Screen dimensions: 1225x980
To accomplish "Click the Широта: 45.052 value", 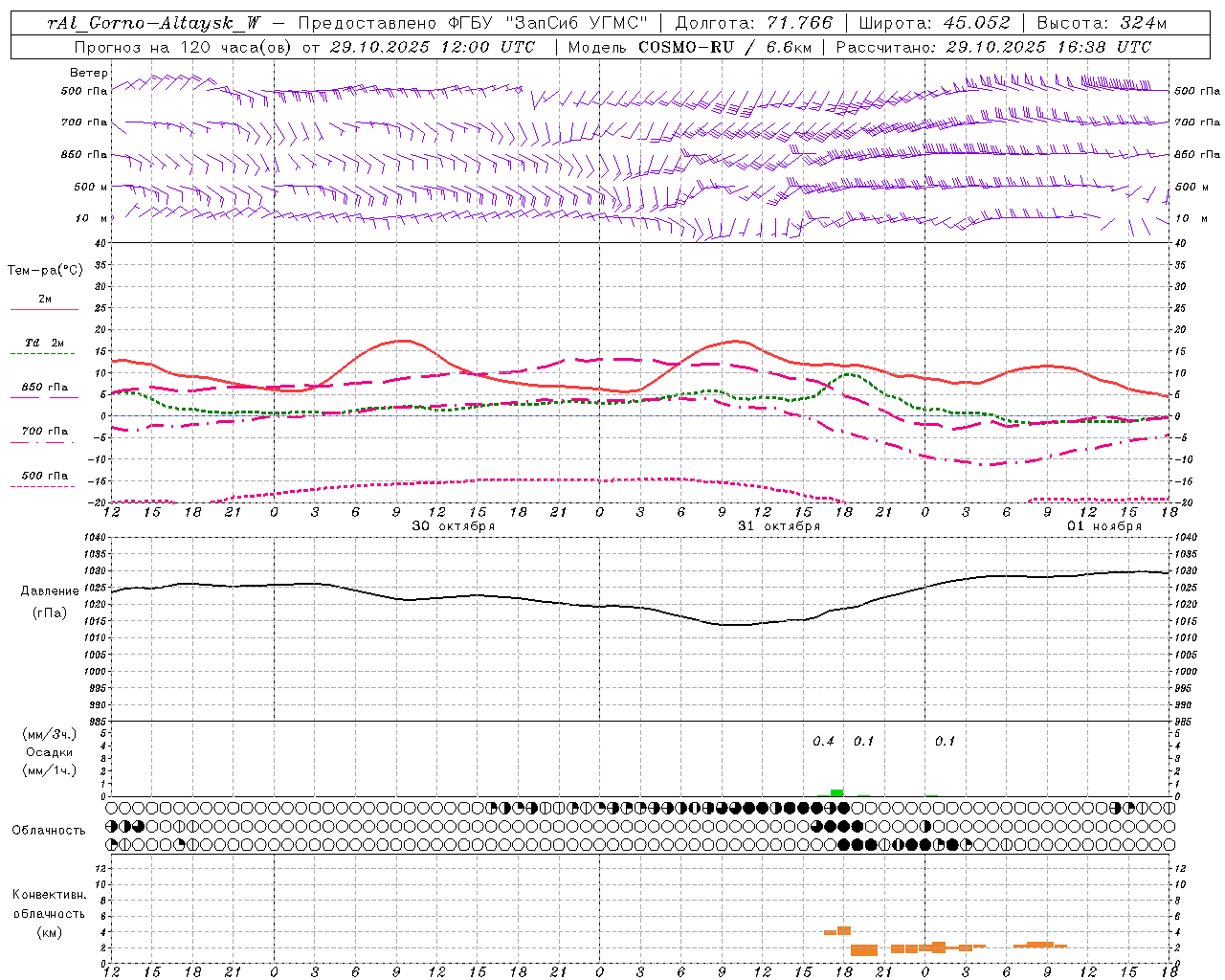I will [x=935, y=23].
